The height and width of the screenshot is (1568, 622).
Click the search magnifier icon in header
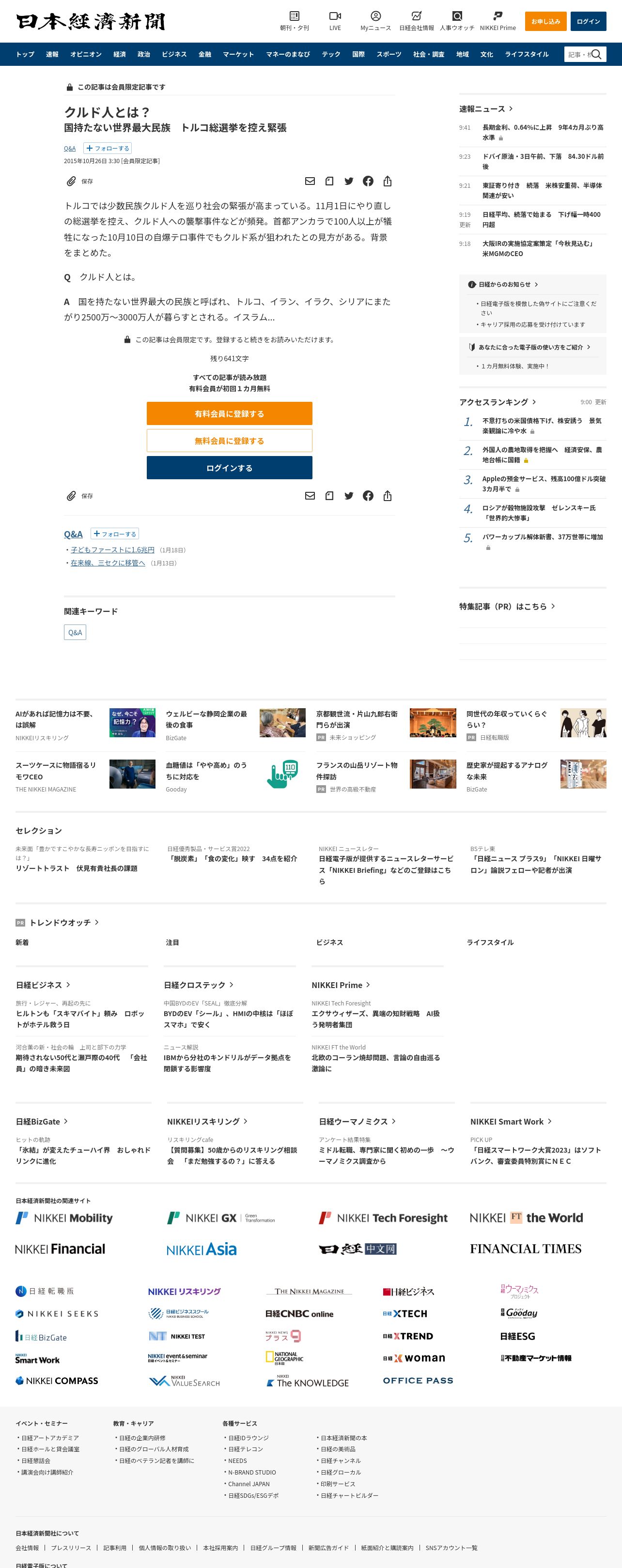click(x=597, y=55)
